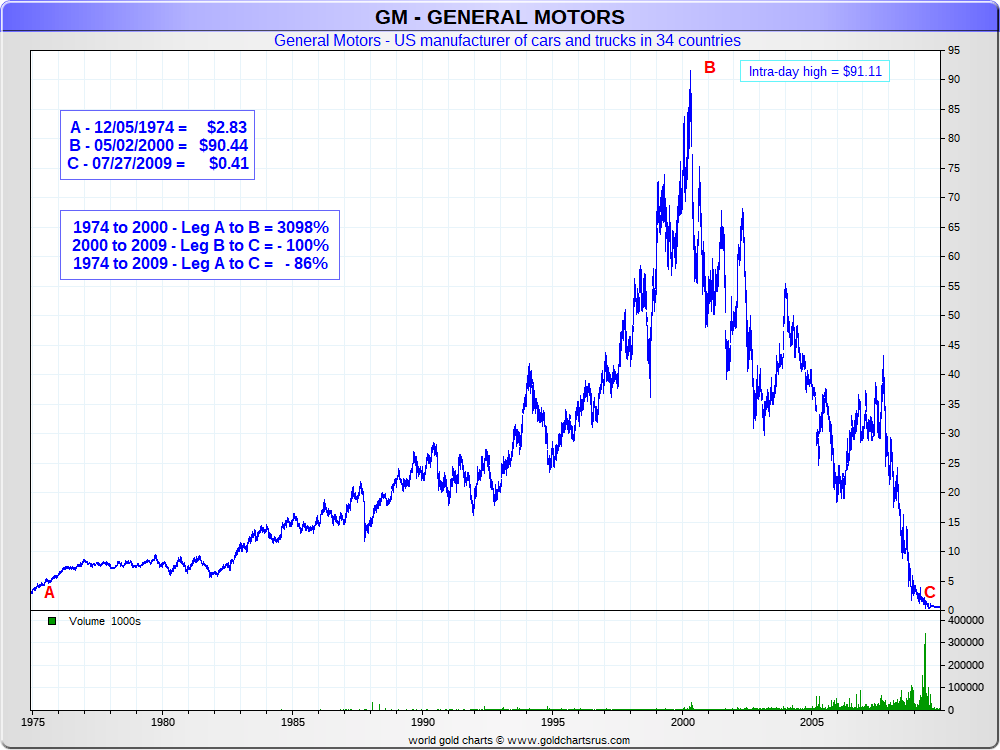Click the price axis label "85"
Viewport: 1000px width, 750px height.
pos(954,109)
